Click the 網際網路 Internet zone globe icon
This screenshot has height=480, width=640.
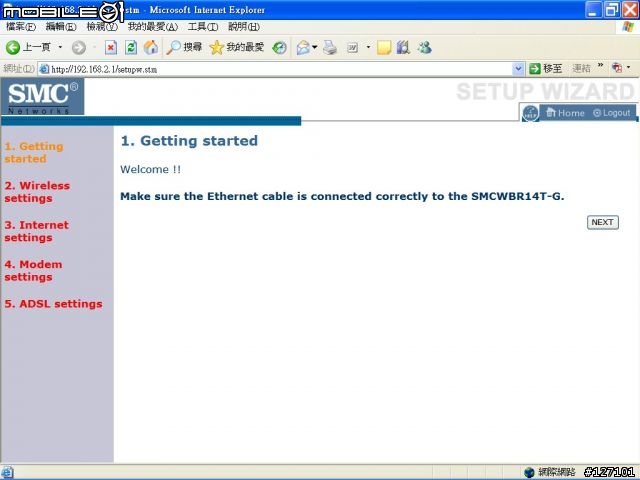pos(529,472)
